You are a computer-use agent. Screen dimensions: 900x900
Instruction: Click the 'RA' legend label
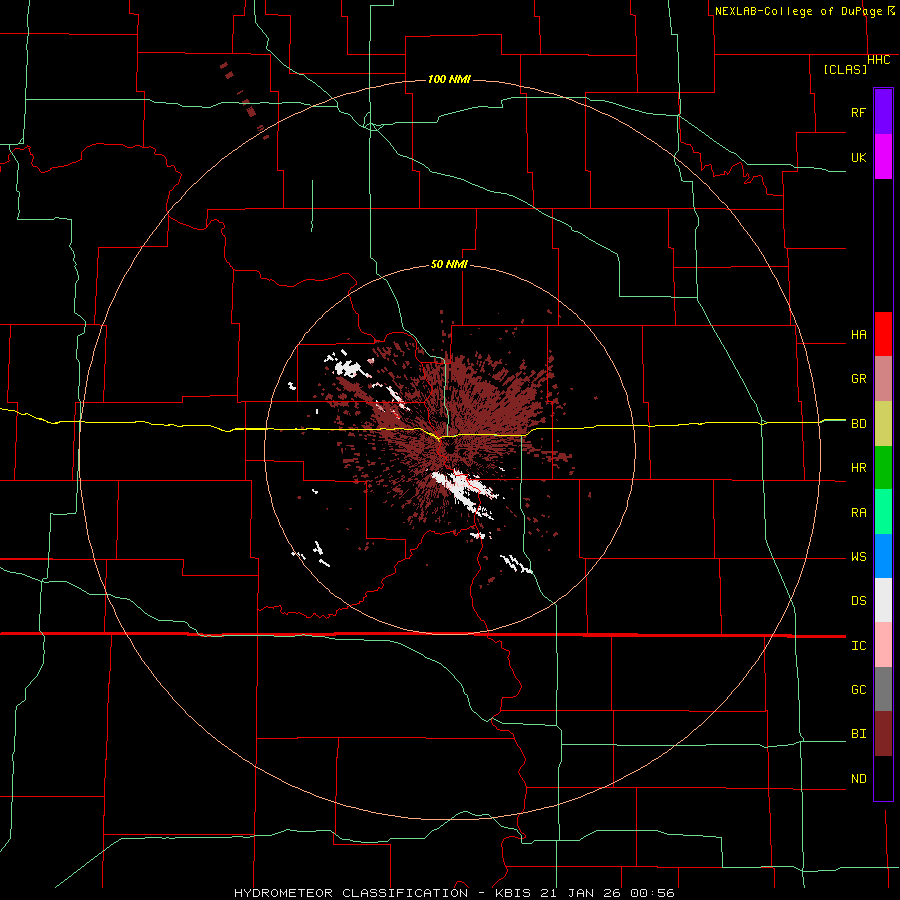coord(858,513)
